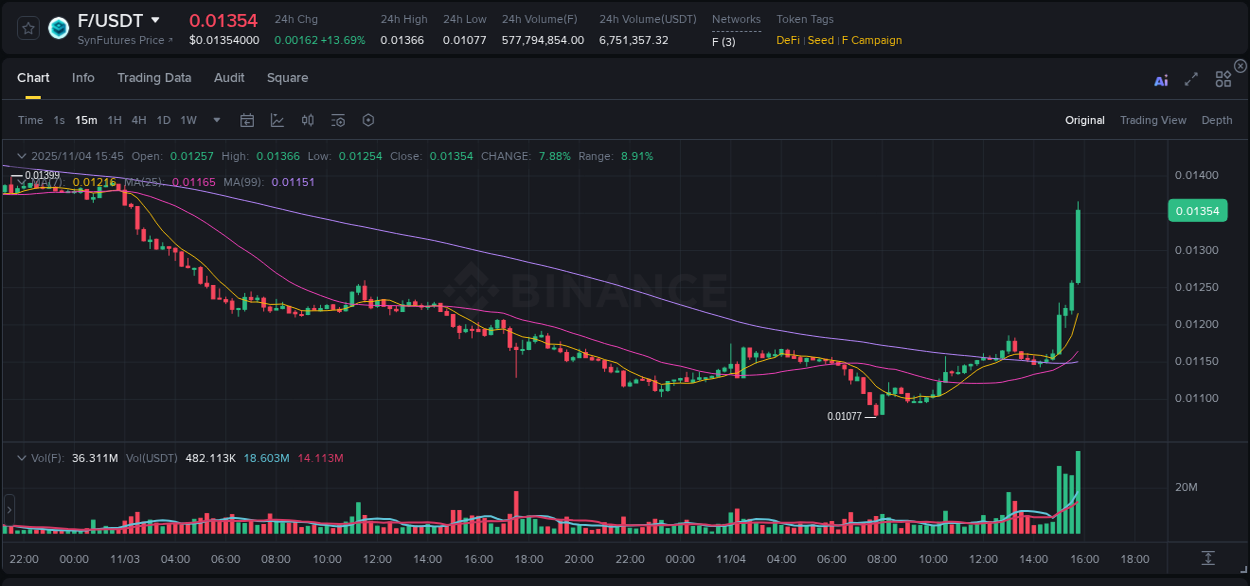Click the fullscreen expand arrows icon
The height and width of the screenshot is (586, 1250).
coord(1191,80)
